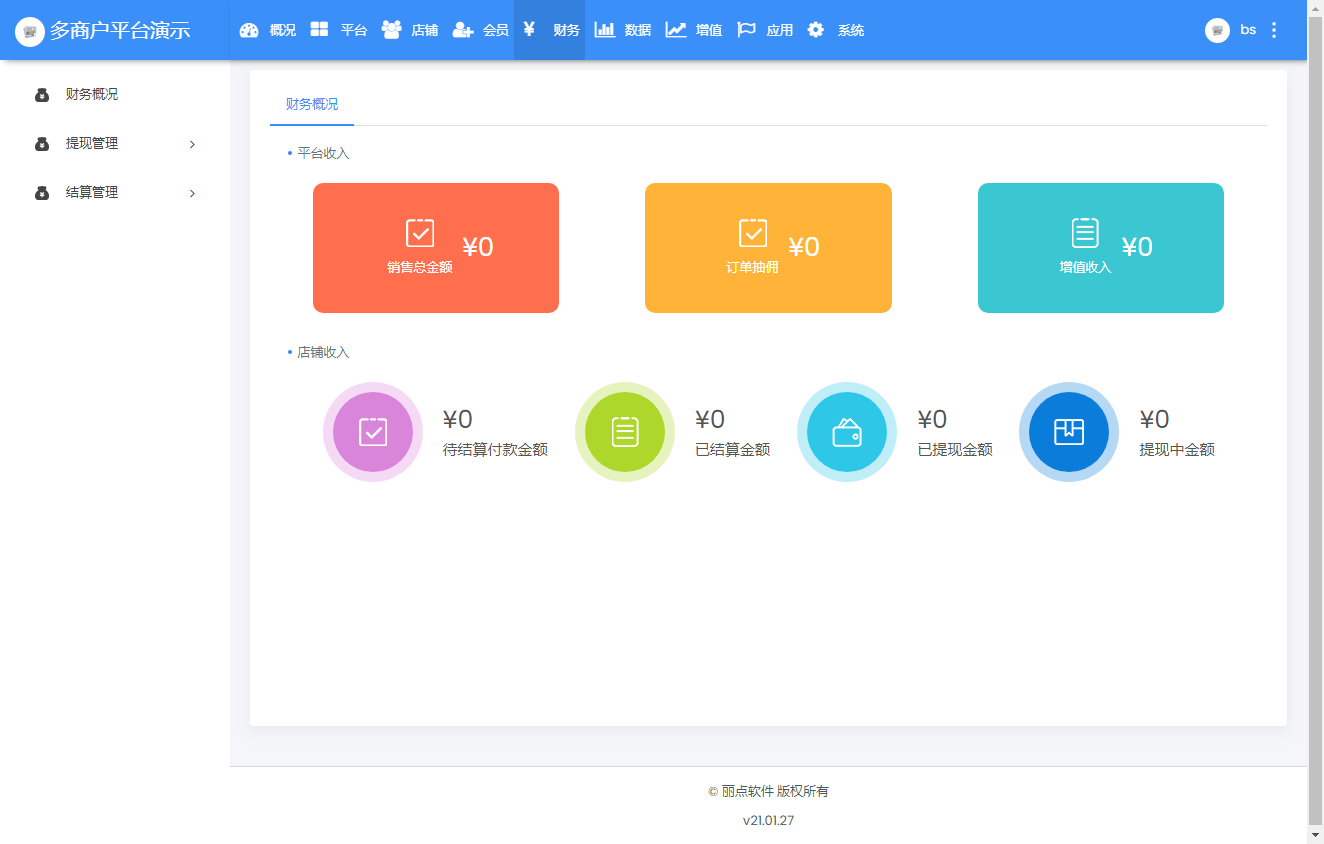Image resolution: width=1324 pixels, height=844 pixels.
Task: Click the v21.01.27 version text
Action: pyautogui.click(x=768, y=821)
